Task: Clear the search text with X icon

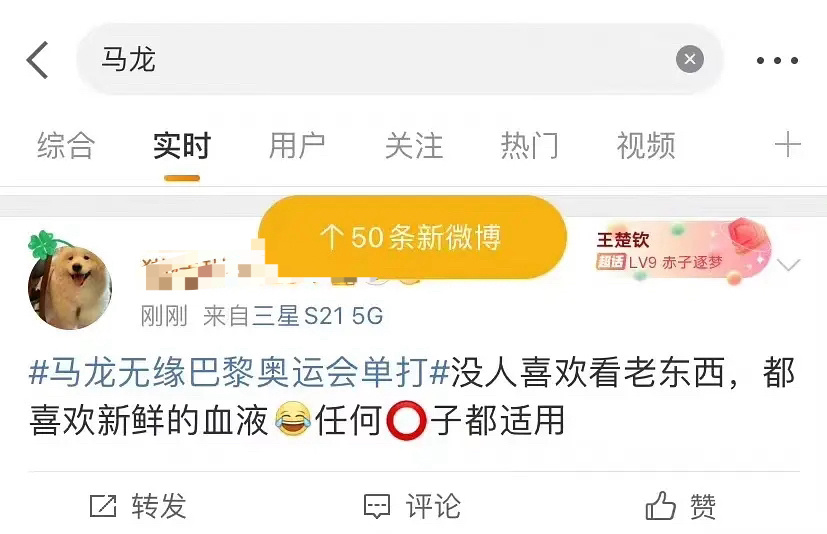Action: coord(689,59)
